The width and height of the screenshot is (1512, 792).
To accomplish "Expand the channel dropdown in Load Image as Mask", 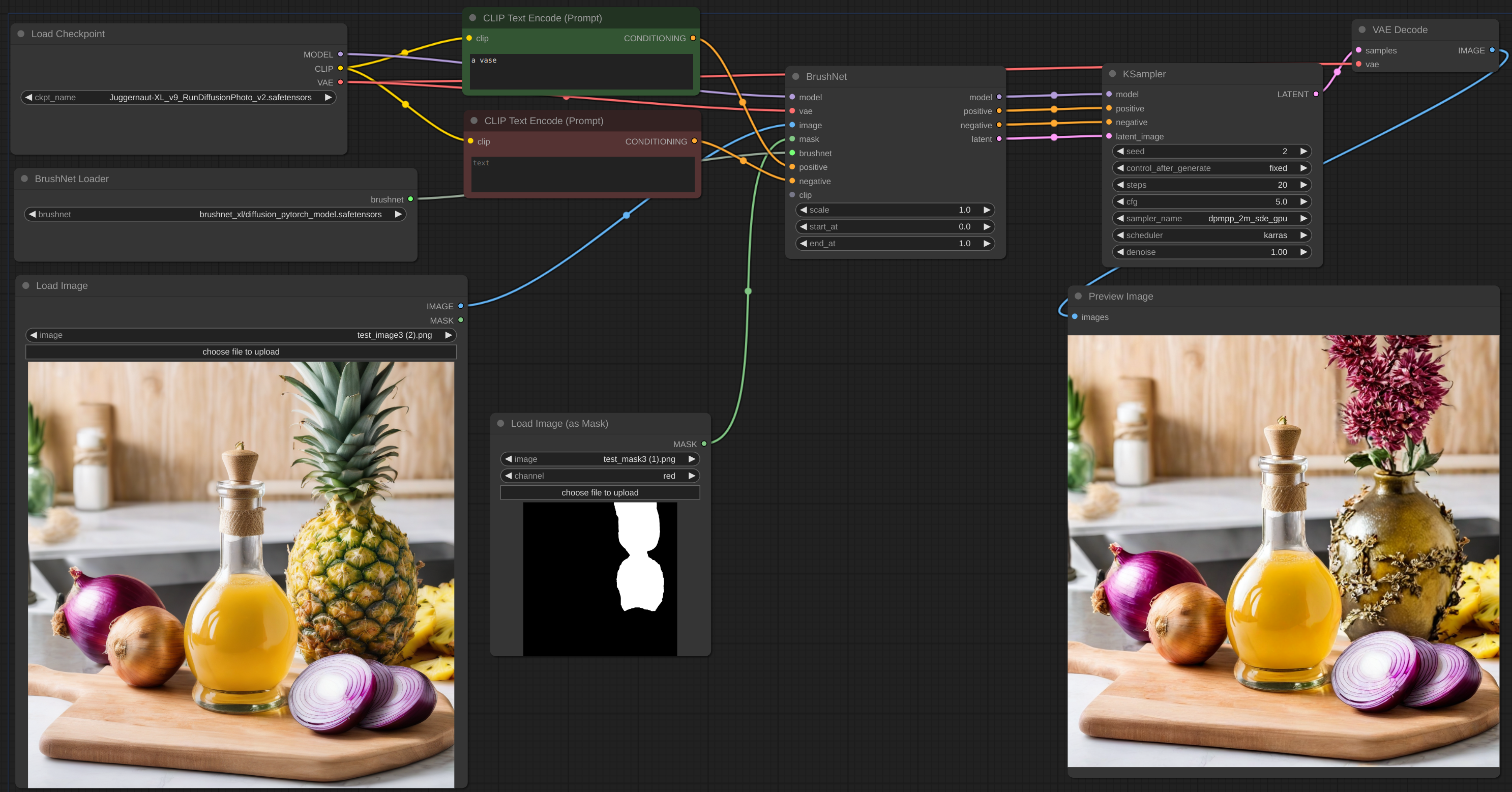I will coord(600,475).
